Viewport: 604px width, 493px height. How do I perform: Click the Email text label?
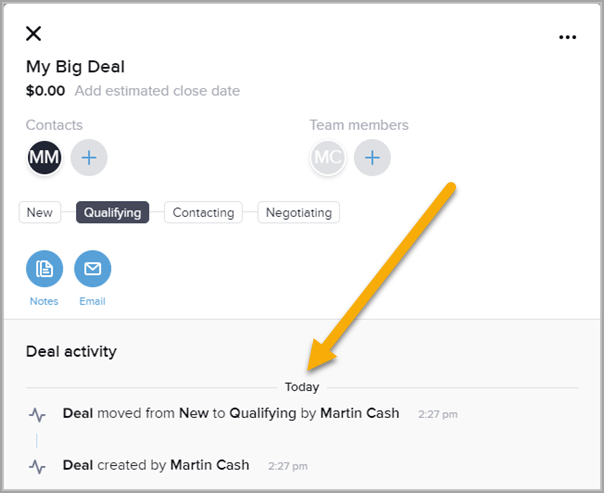coord(93,301)
